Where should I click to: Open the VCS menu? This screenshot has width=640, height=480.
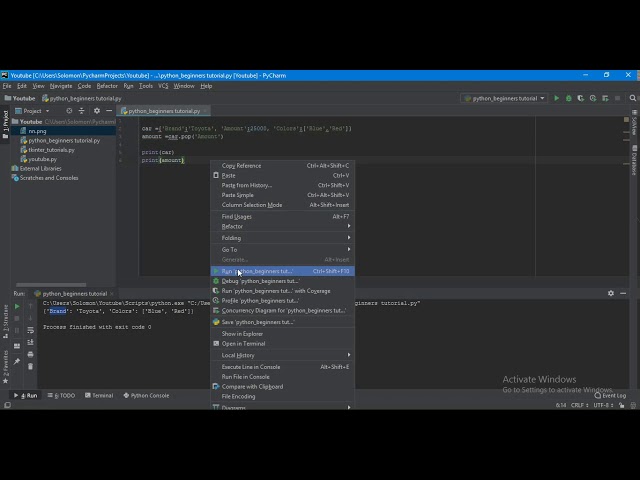163,86
